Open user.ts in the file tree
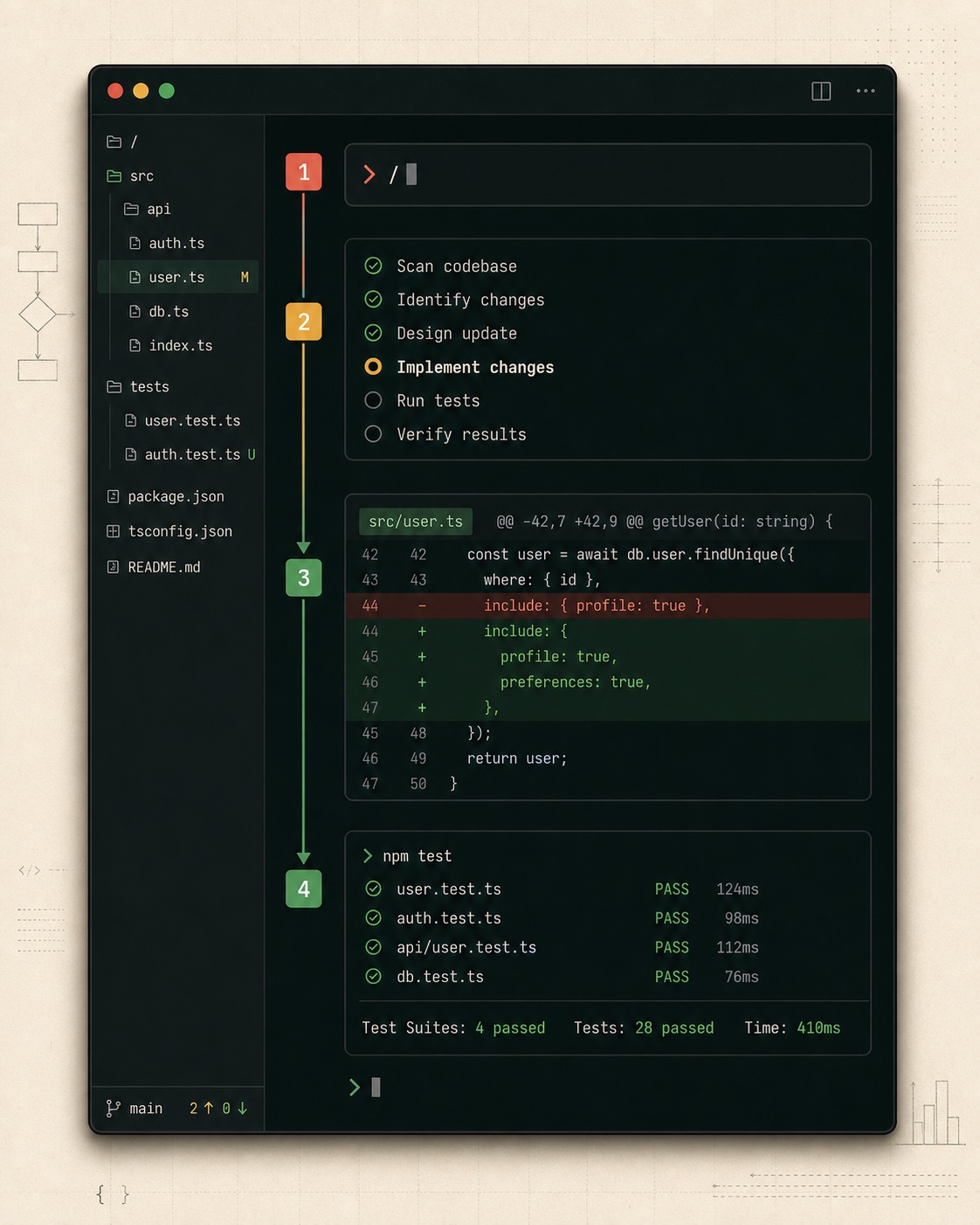 pyautogui.click(x=178, y=277)
